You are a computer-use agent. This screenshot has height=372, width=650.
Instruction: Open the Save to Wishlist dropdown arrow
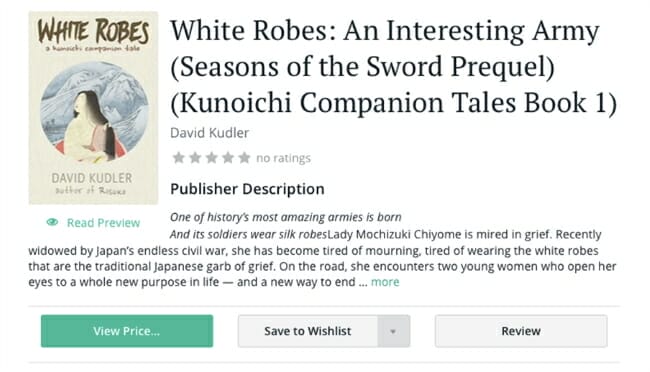(x=393, y=331)
